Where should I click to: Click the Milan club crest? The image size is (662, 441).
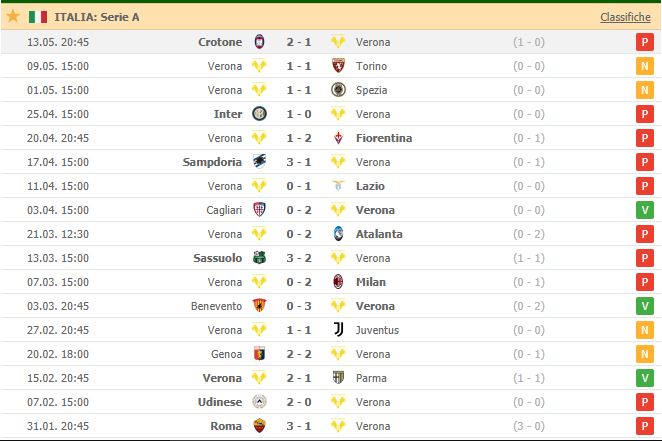338,282
